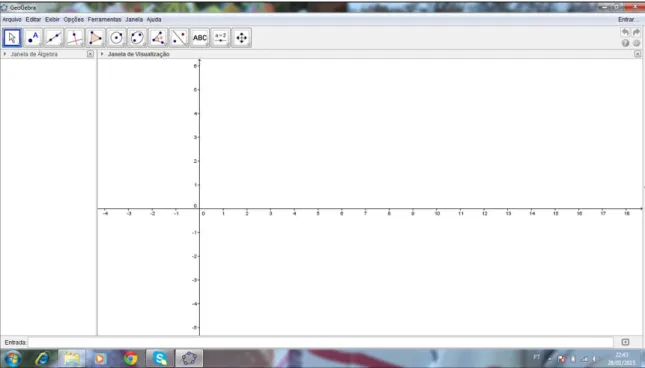Open the Arquivo menu
The width and height of the screenshot is (645, 368).
point(12,19)
